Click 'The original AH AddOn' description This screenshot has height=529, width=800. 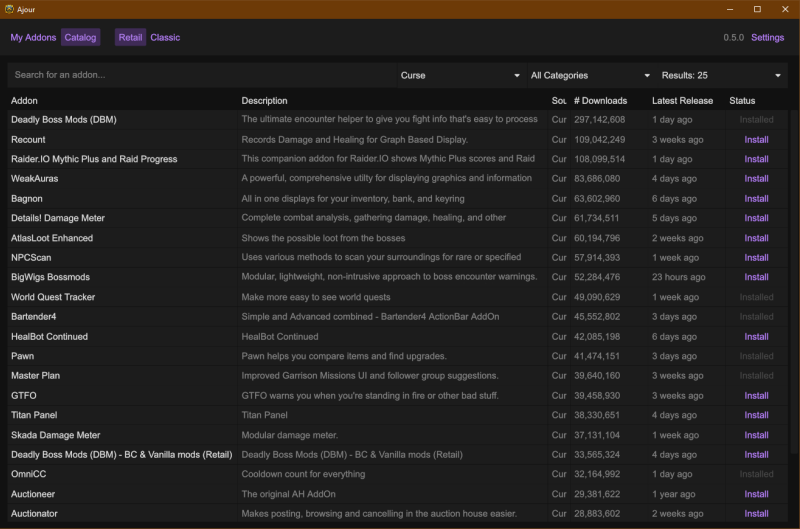288,494
